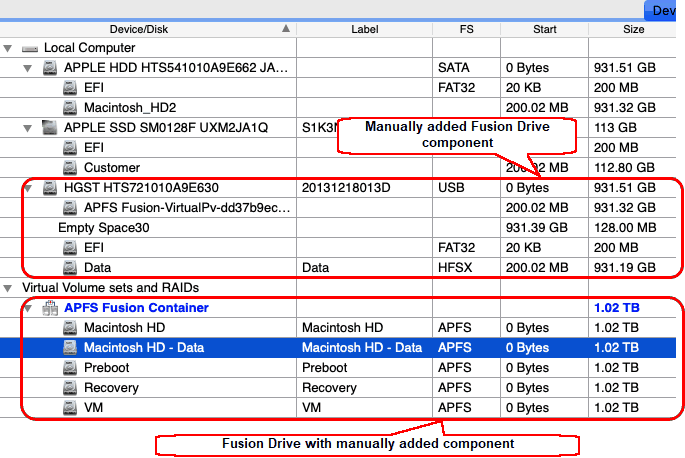Sort by the Label column header
Viewport: 685px width, 458px height.
pos(364,29)
